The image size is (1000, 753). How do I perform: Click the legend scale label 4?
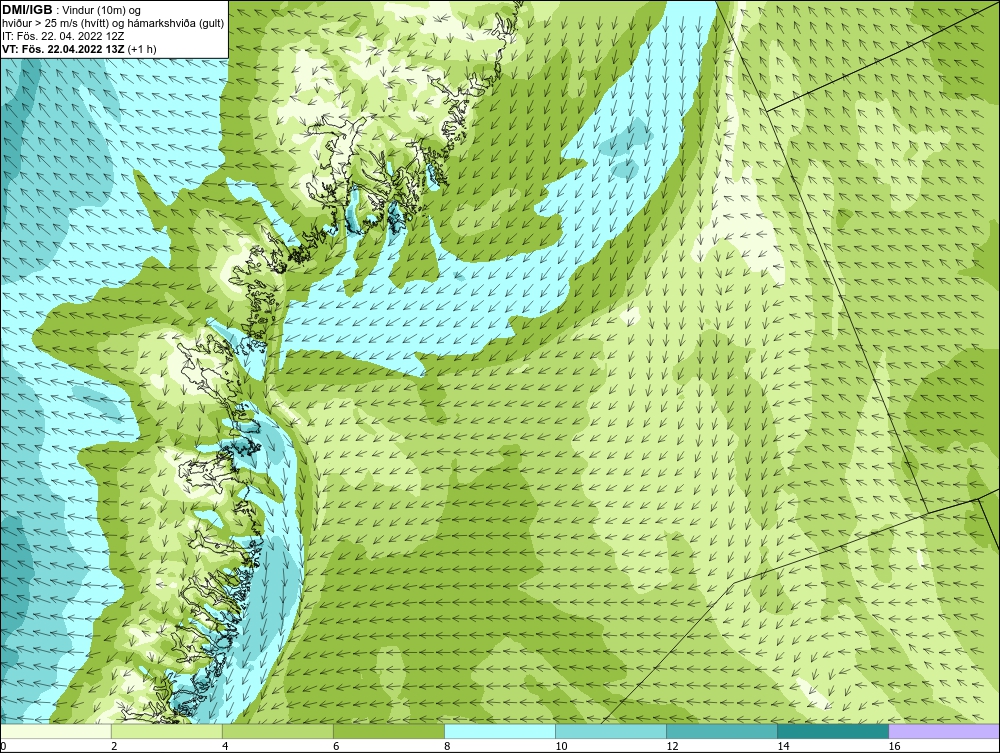(225, 747)
